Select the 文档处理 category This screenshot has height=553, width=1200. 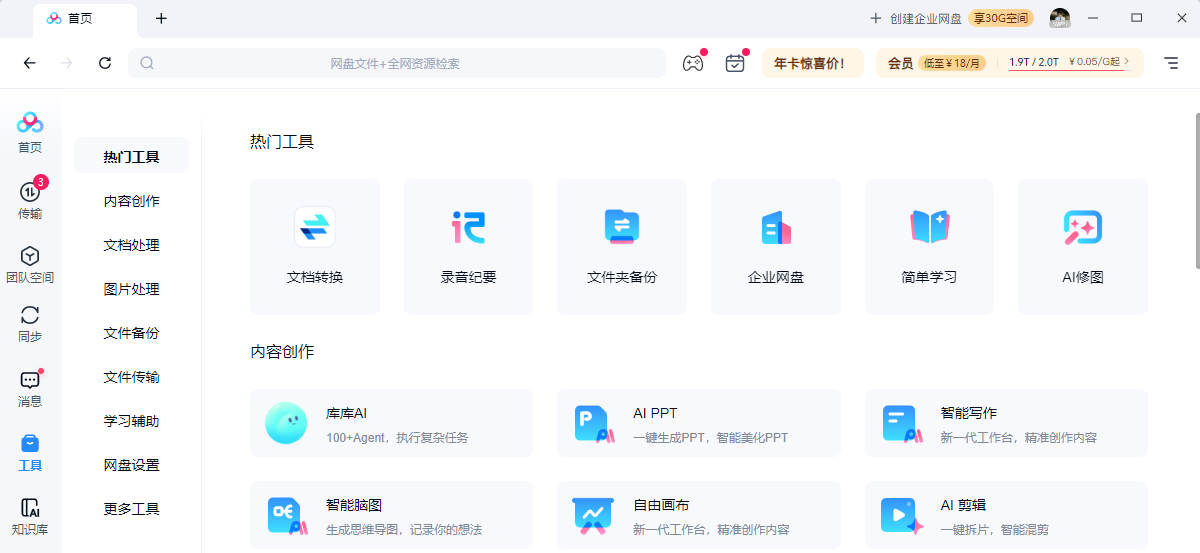pyautogui.click(x=132, y=245)
